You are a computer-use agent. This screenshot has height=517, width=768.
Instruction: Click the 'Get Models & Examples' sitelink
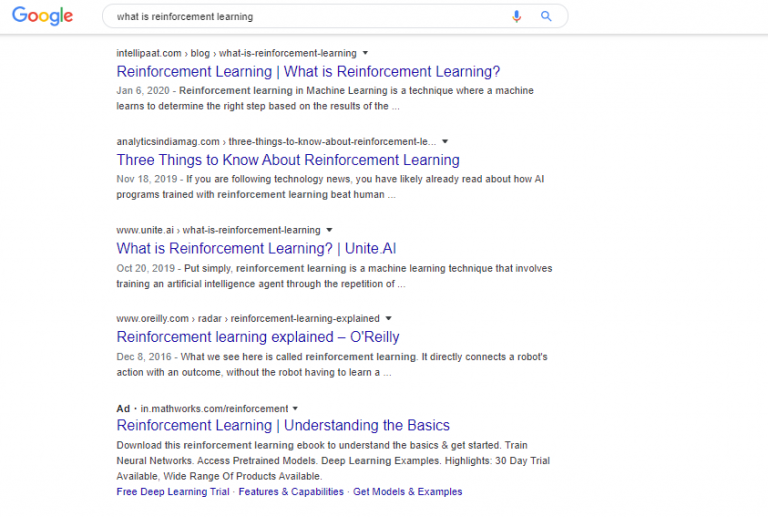coord(407,492)
